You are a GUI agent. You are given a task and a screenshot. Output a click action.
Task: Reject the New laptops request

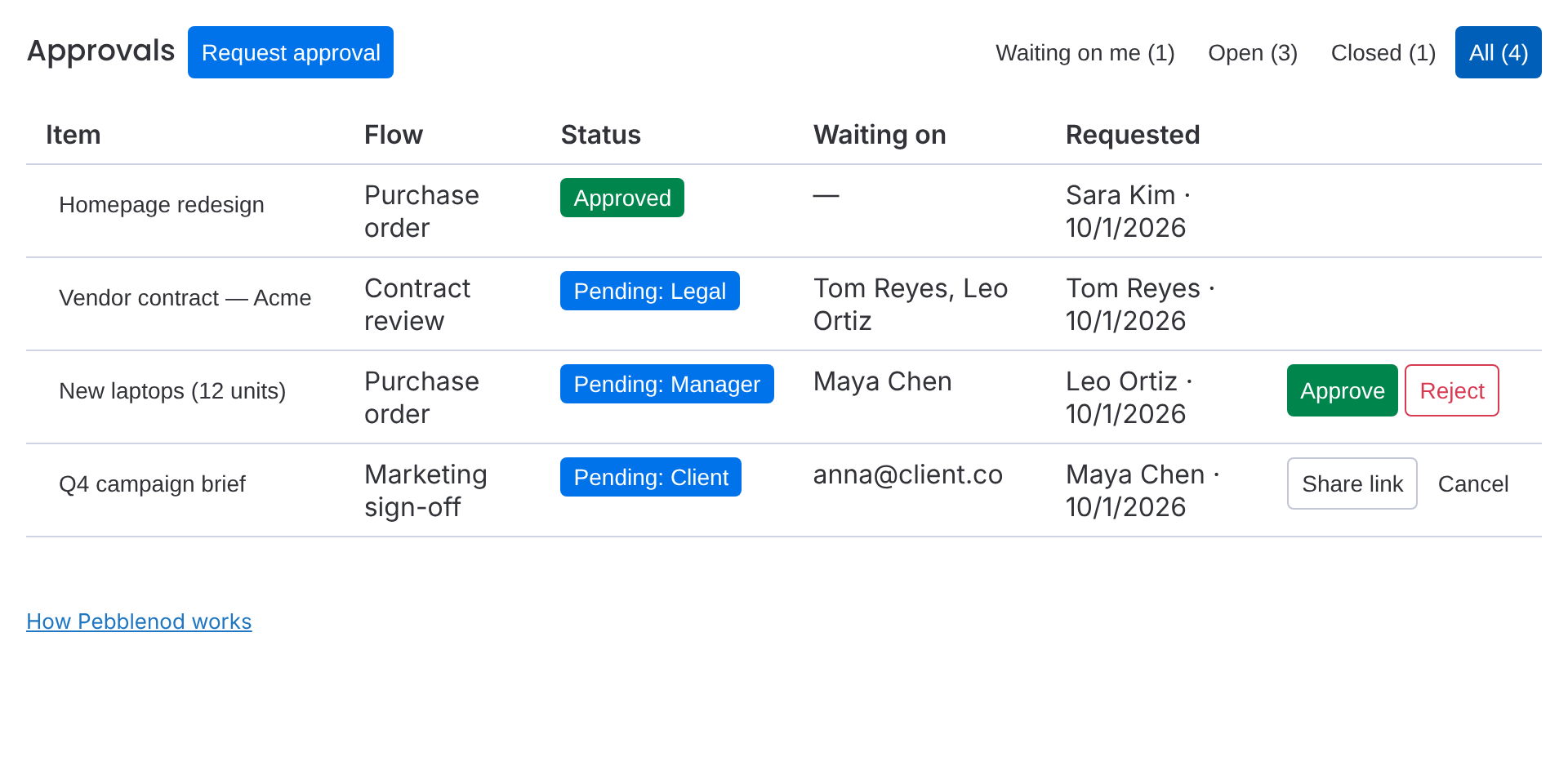(x=1452, y=390)
